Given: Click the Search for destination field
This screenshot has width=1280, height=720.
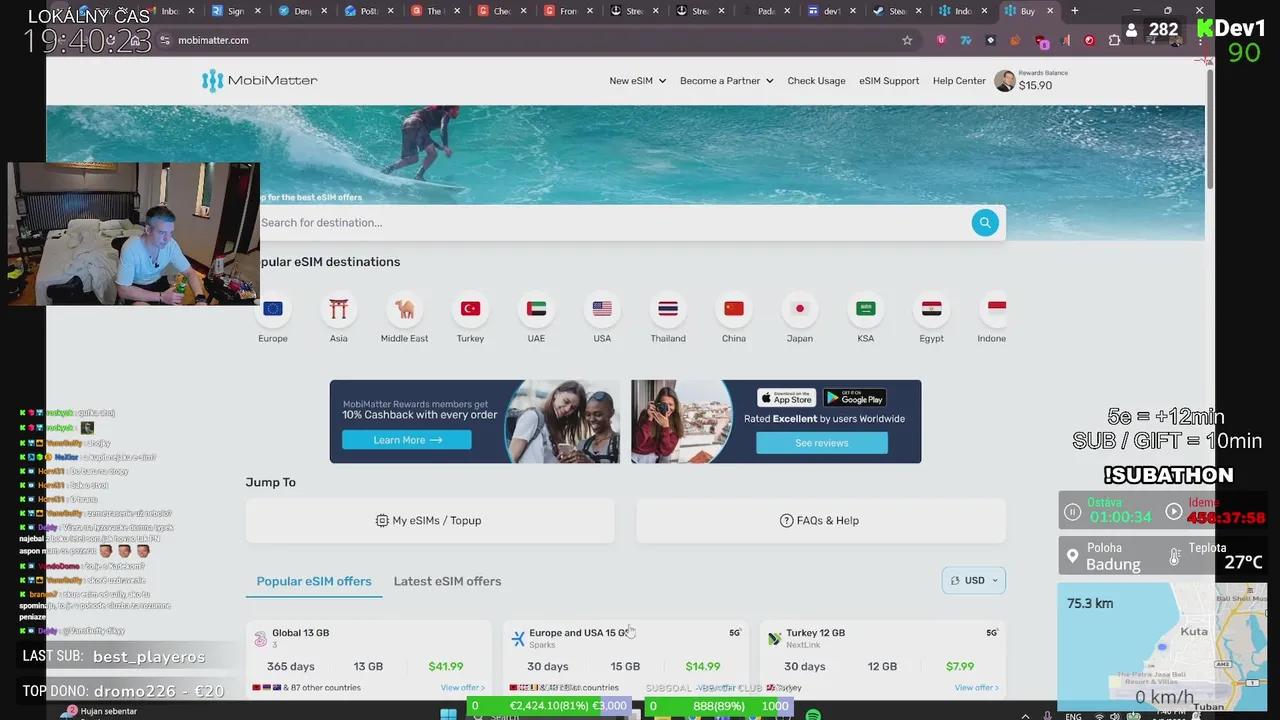Looking at the screenshot, I should pyautogui.click(x=610, y=223).
